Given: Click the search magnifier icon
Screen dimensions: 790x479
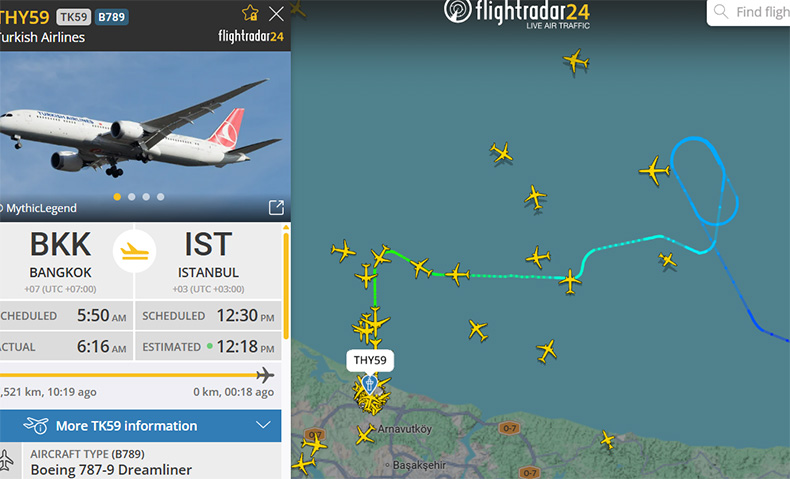Looking at the screenshot, I should point(721,11).
